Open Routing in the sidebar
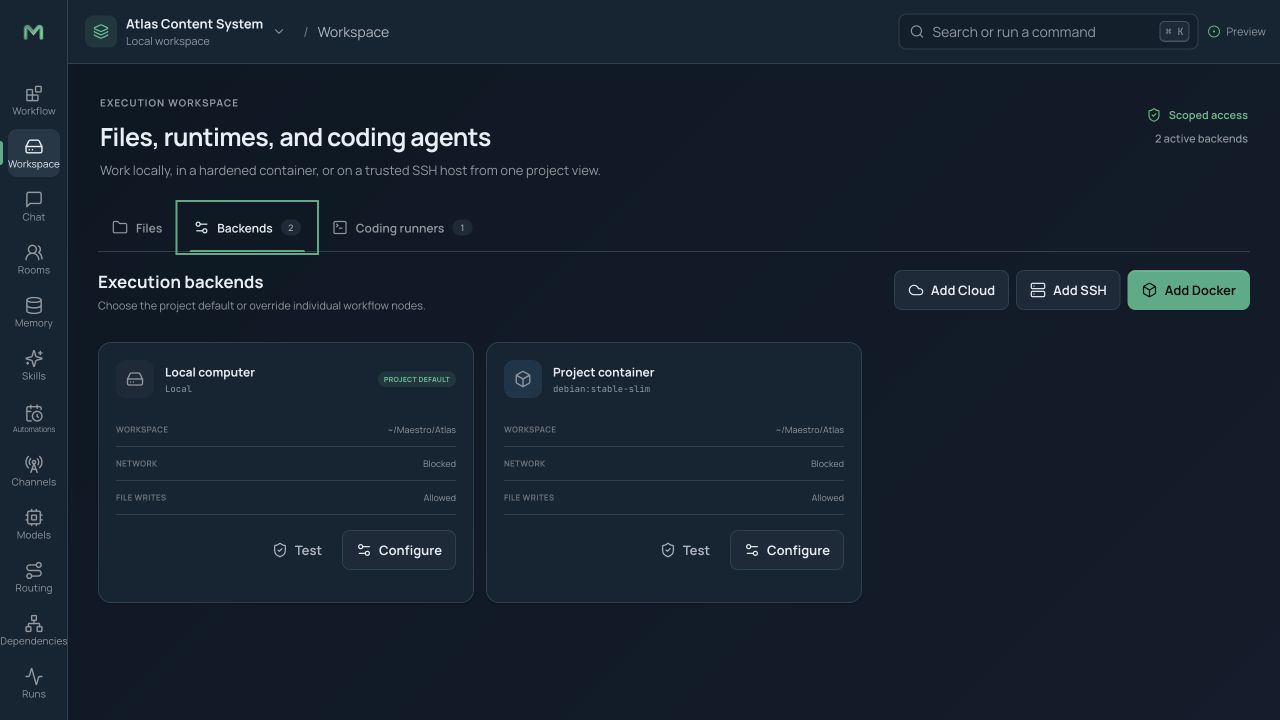 33,578
